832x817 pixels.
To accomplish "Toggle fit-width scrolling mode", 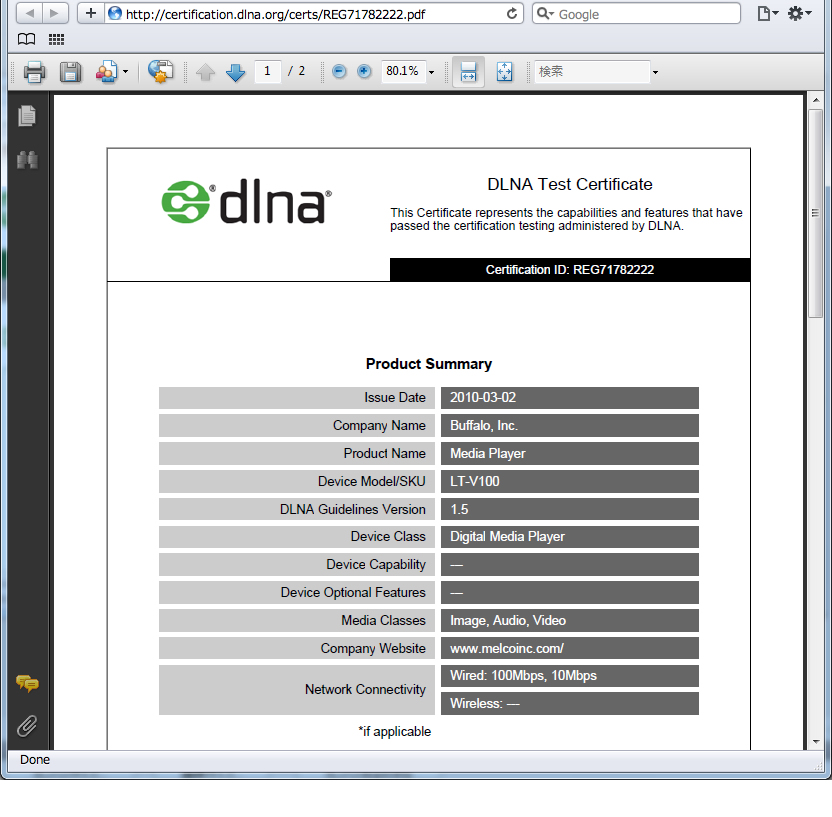I will [x=468, y=72].
